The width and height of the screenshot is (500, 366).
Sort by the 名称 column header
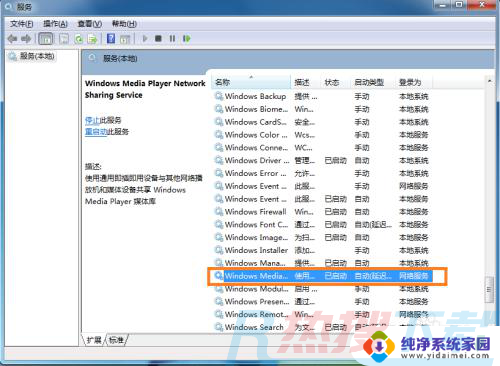click(x=251, y=82)
